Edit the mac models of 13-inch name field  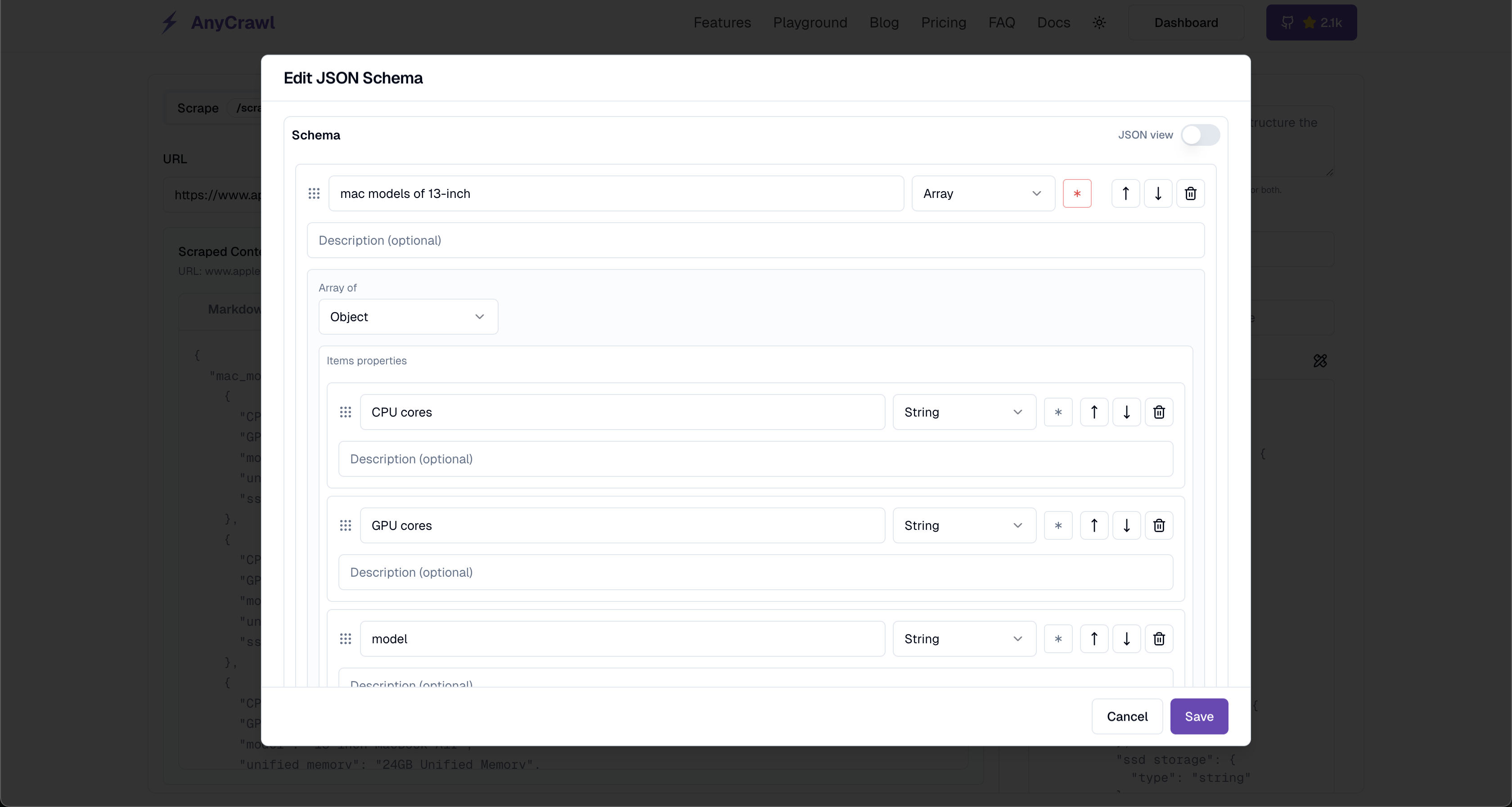[616, 194]
